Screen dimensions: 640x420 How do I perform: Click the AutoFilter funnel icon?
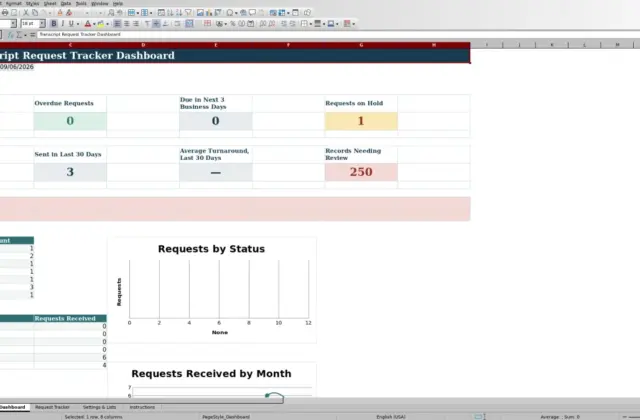(x=188, y=12)
